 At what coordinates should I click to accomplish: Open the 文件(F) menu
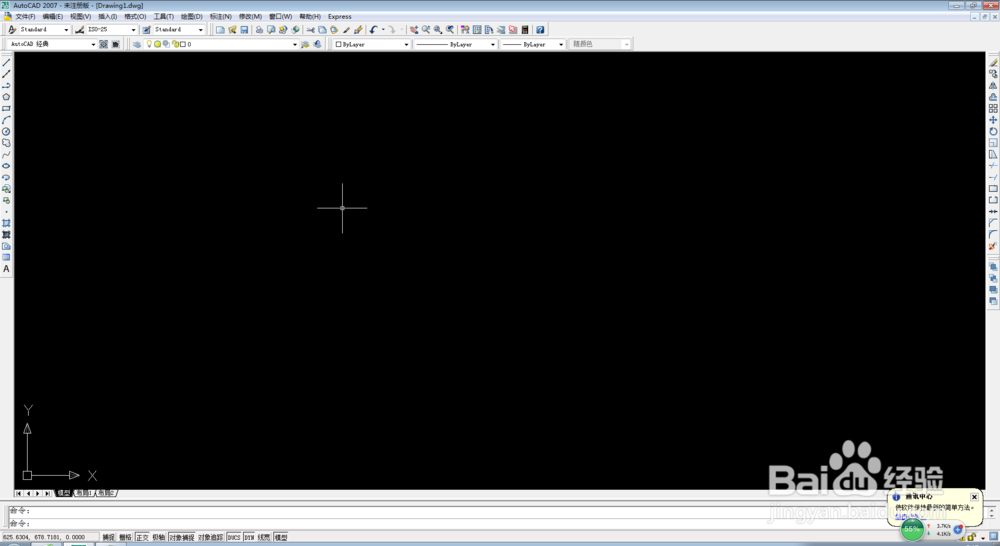(x=25, y=17)
